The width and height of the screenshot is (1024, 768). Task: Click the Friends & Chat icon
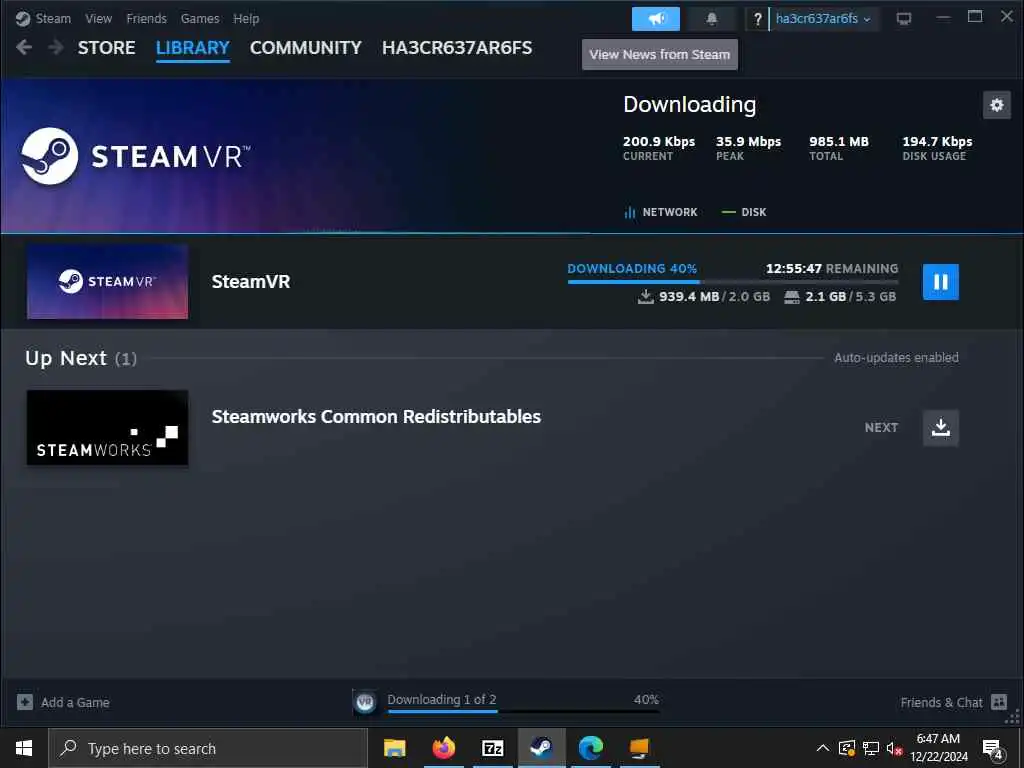tap(999, 702)
